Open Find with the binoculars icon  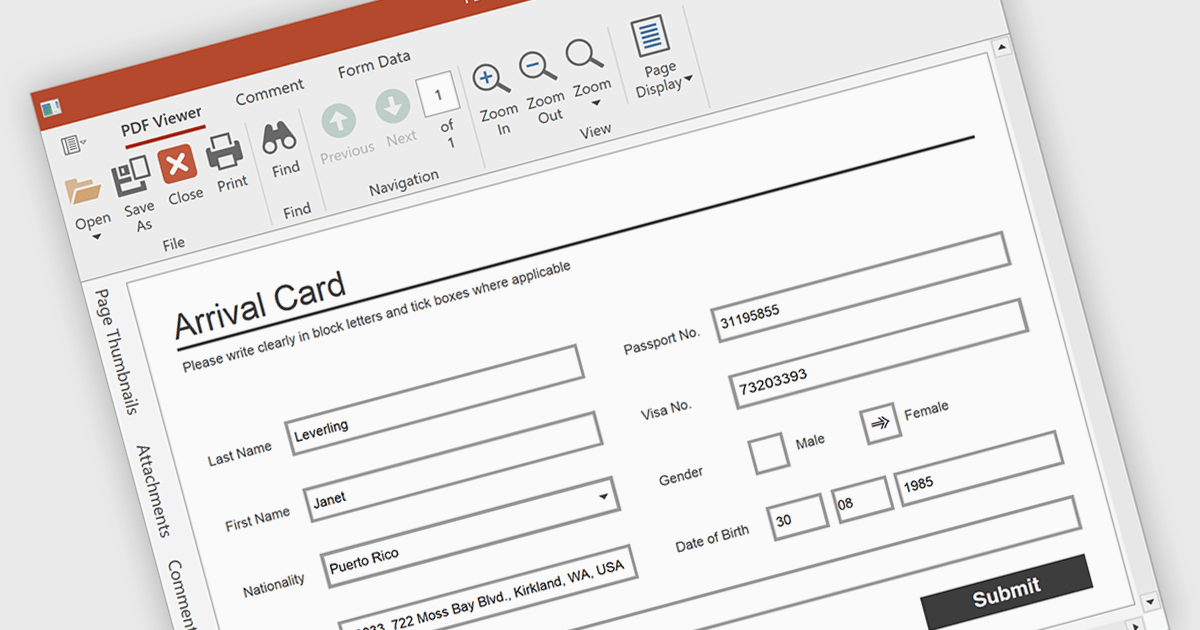(x=279, y=138)
